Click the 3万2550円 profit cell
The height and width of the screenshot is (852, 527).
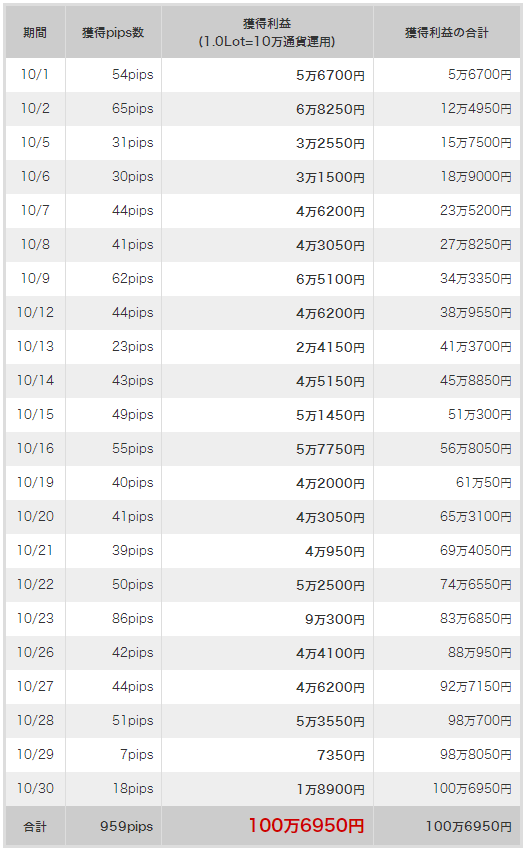pos(267,143)
